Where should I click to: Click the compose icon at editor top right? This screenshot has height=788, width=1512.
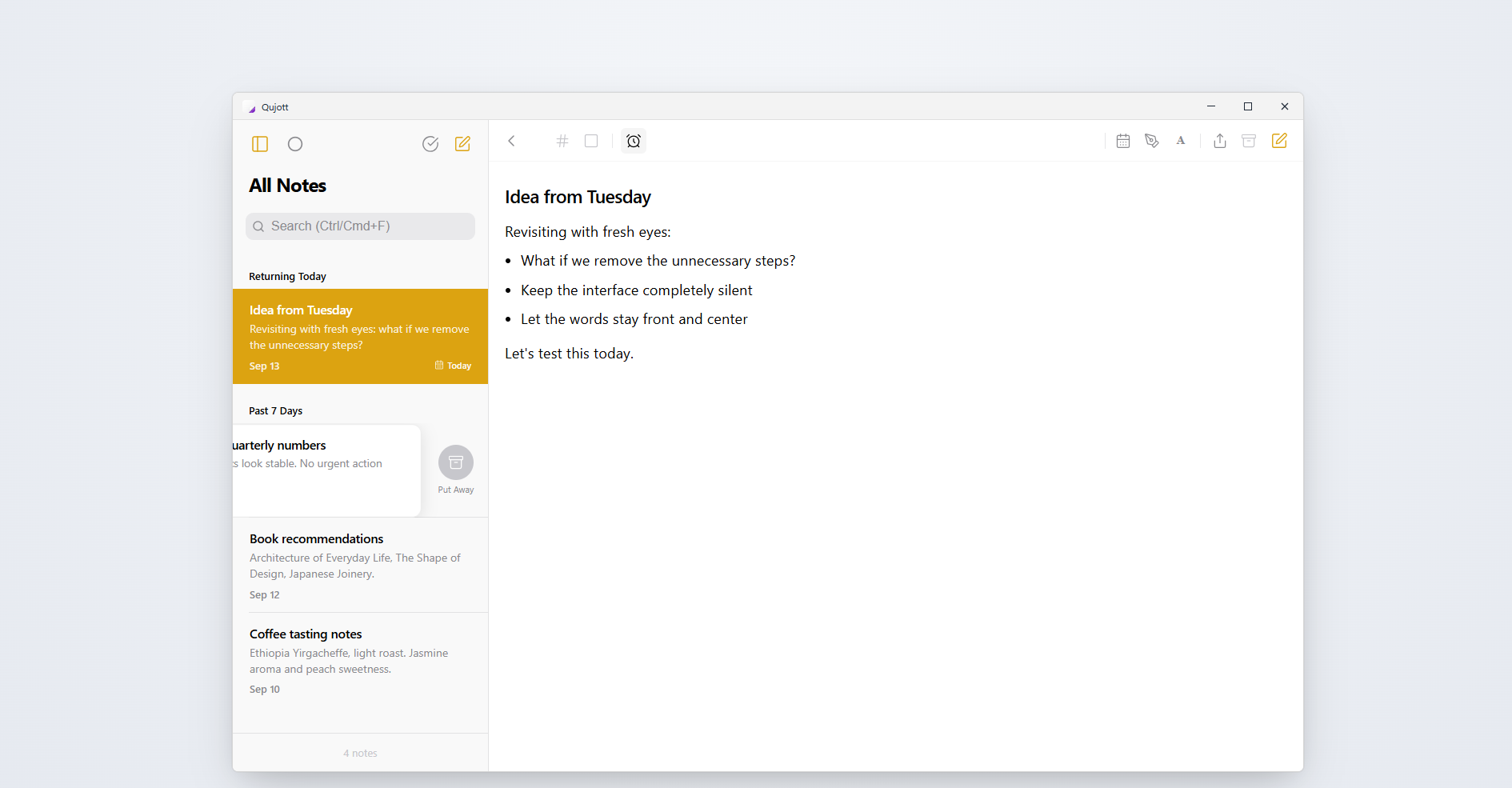pyautogui.click(x=1279, y=141)
